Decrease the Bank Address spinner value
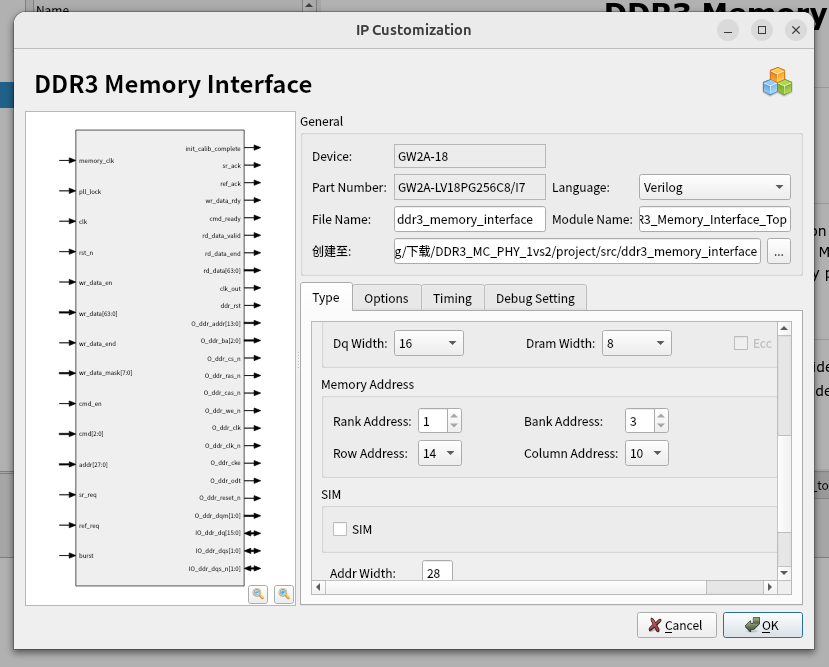This screenshot has width=829, height=667. click(661, 427)
